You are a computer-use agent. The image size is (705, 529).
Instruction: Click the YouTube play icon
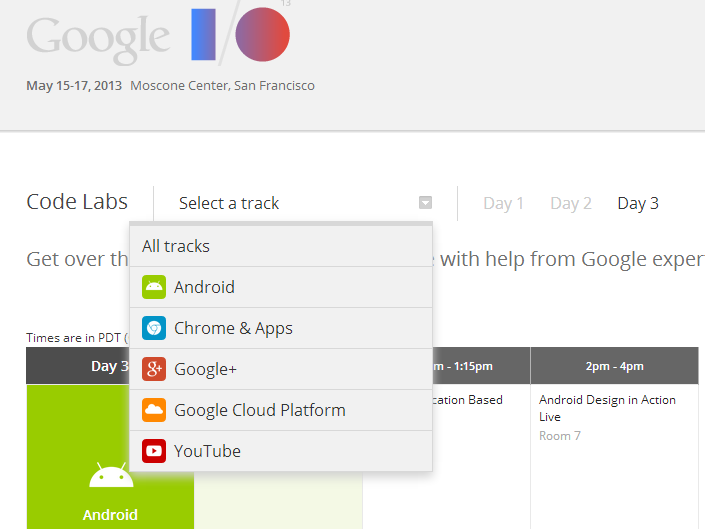click(154, 451)
